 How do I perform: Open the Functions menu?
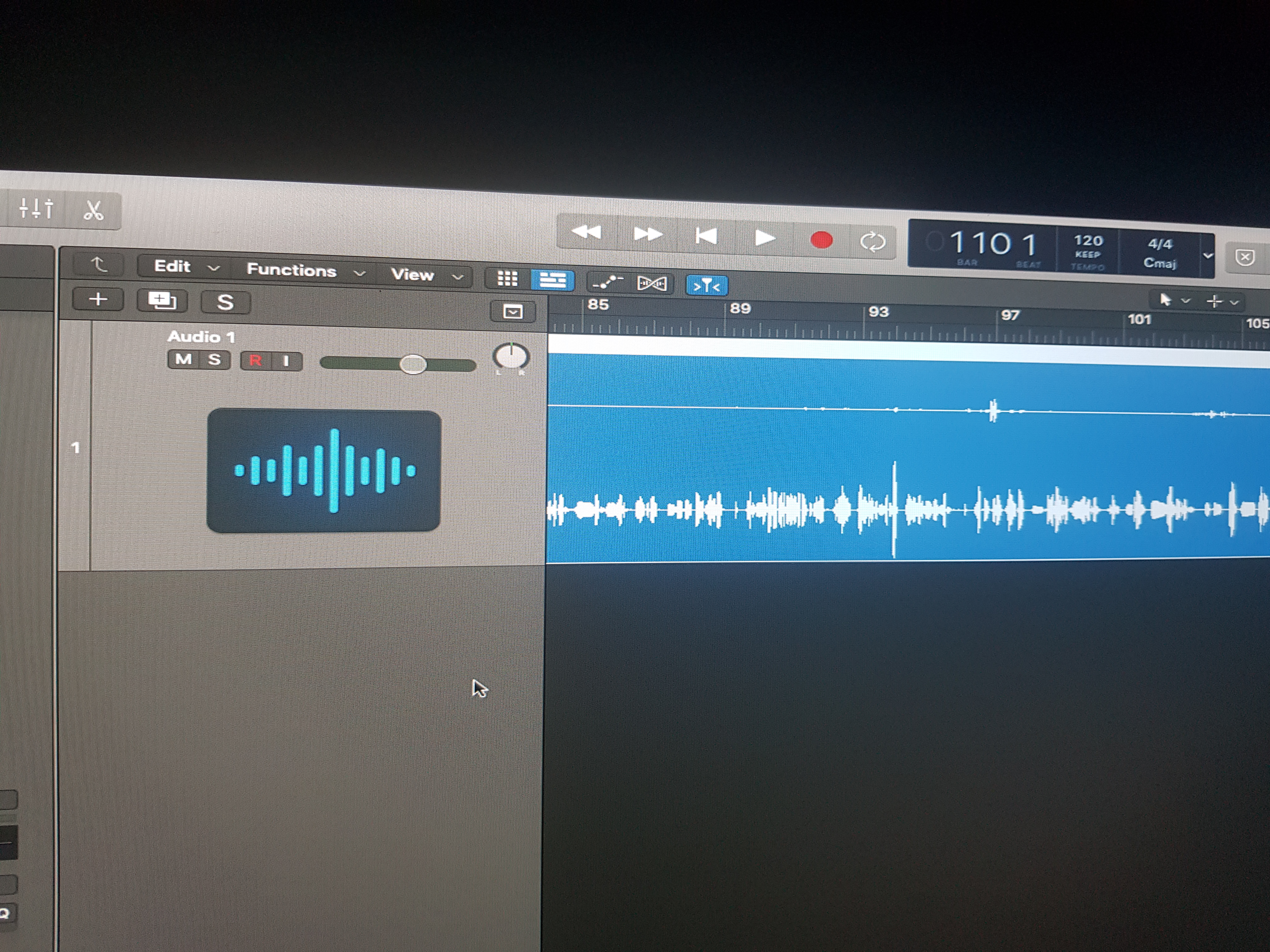pos(305,271)
